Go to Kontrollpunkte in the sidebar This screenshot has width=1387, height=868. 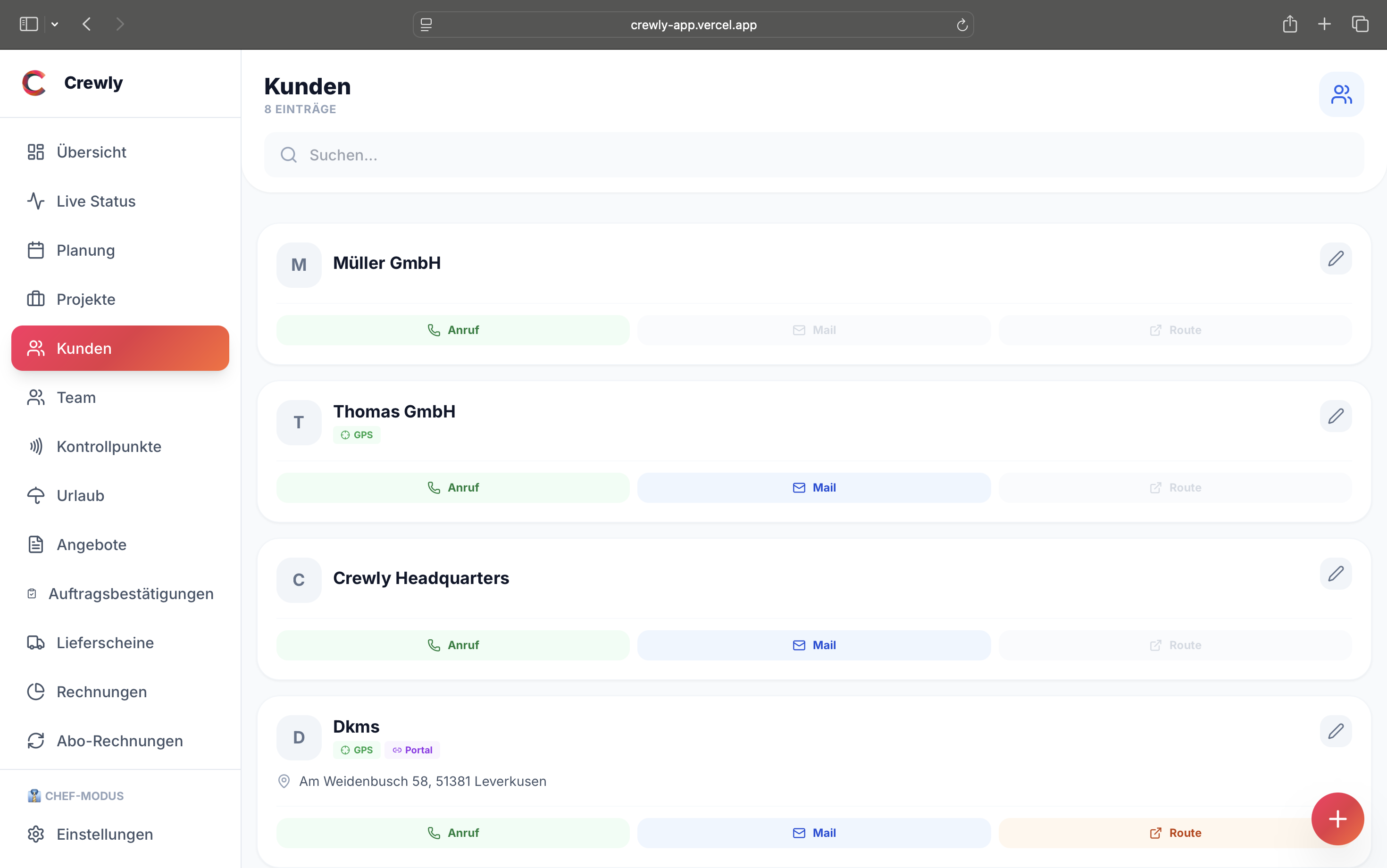pos(109,446)
